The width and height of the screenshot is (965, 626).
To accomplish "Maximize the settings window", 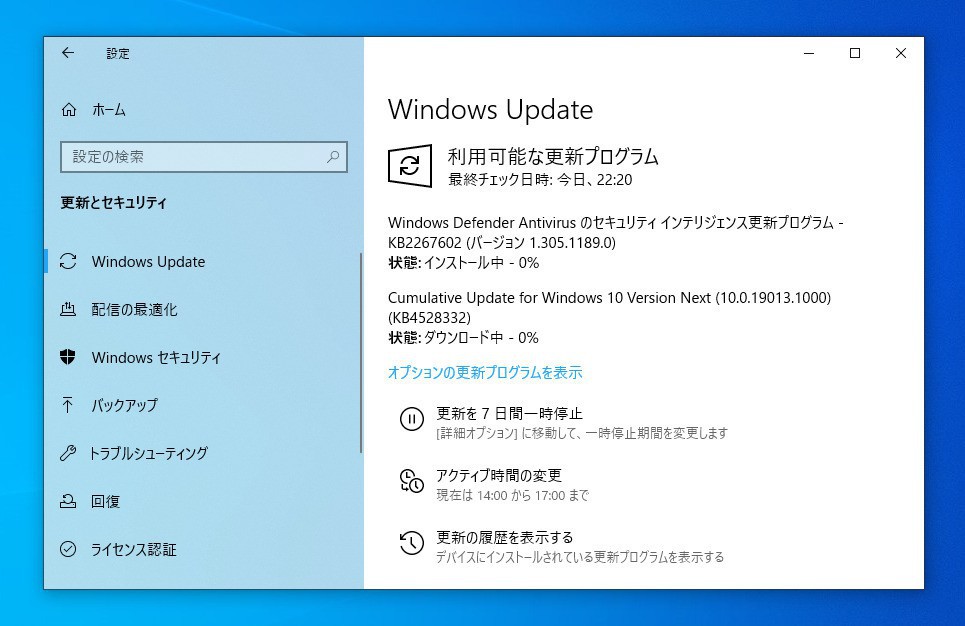I will click(855, 54).
